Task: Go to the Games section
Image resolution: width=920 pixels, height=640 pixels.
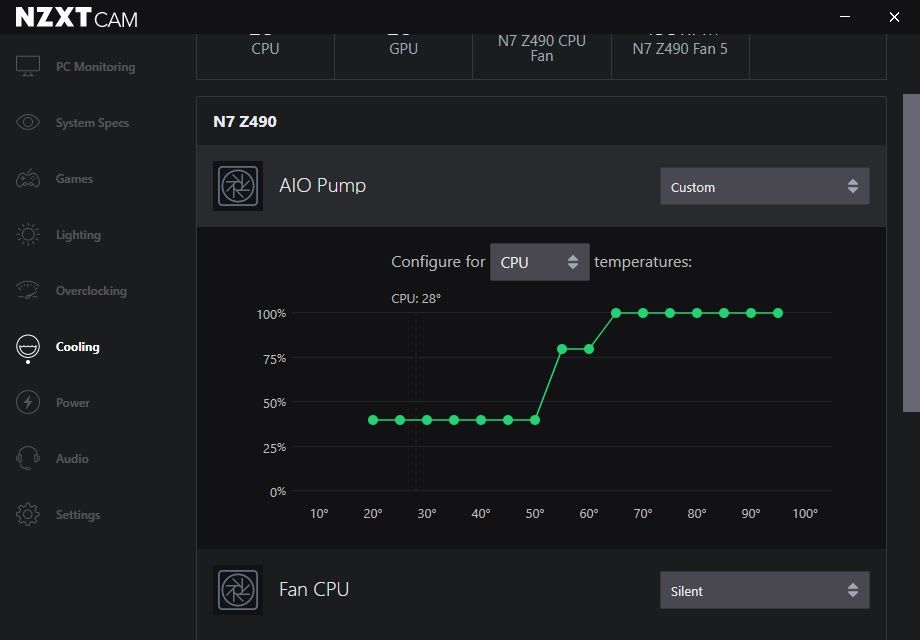Action: coord(74,178)
